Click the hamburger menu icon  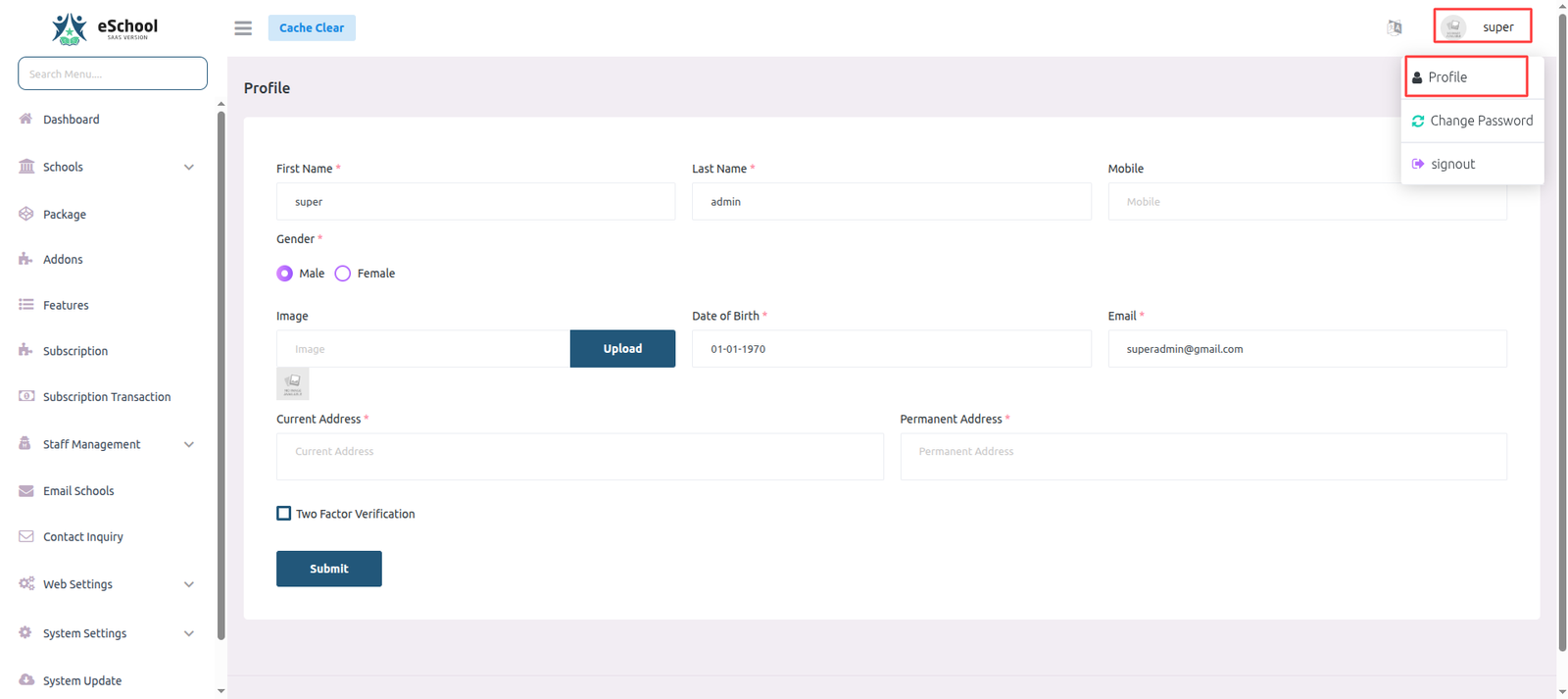(243, 27)
